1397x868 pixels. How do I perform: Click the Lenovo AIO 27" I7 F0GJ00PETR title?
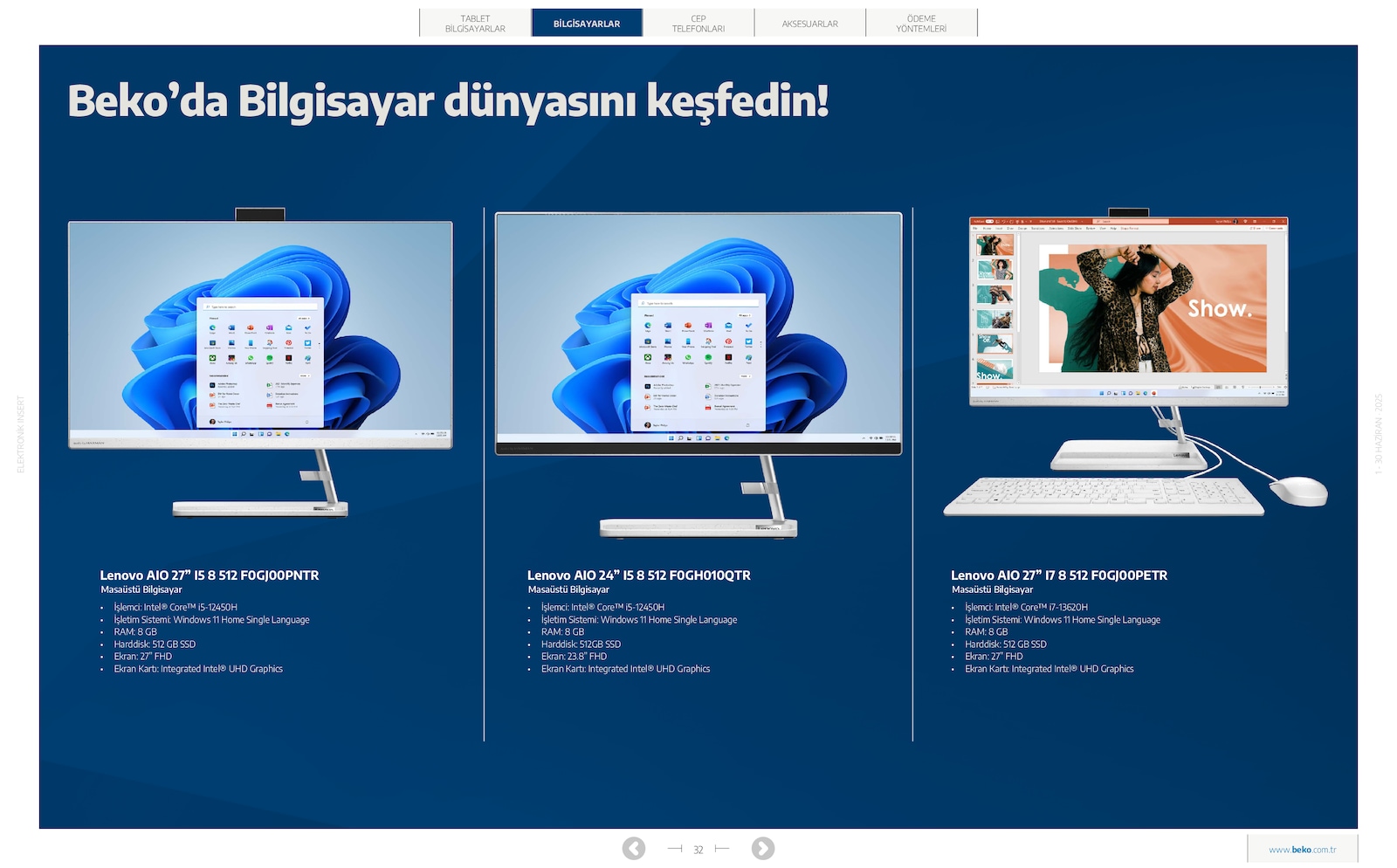coord(1059,575)
